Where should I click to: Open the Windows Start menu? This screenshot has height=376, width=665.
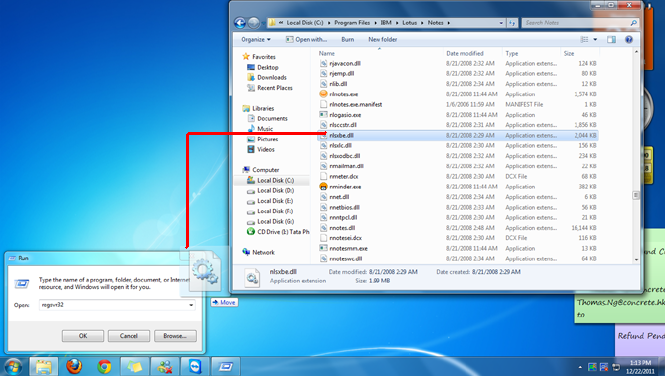(13, 366)
